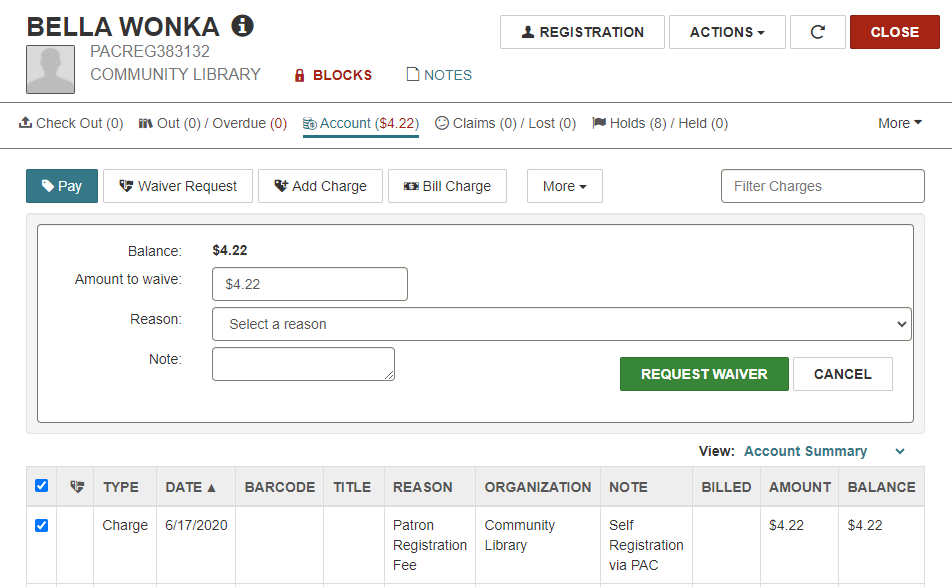
Task: Click the Pay button with tag icon
Action: tap(62, 186)
